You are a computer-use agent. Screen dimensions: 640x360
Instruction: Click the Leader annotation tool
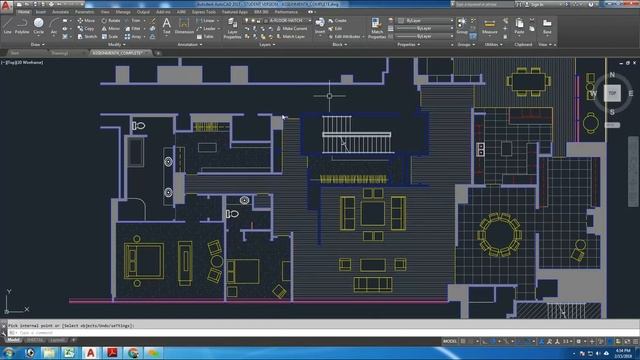206,29
